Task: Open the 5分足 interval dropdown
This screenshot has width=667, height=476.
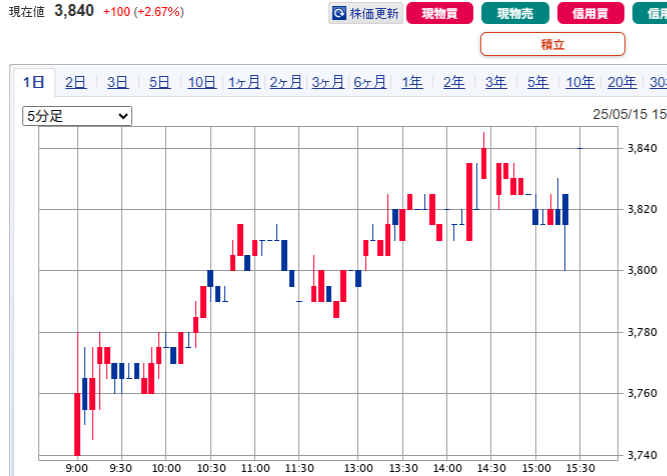Action: point(77,116)
